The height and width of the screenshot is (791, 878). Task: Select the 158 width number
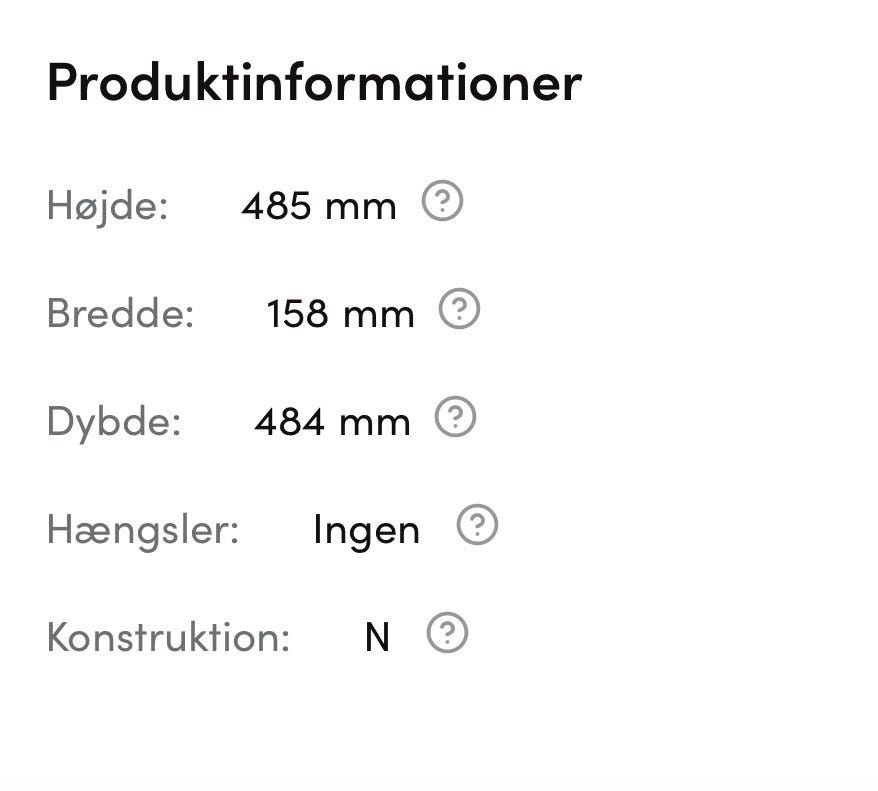(x=298, y=314)
